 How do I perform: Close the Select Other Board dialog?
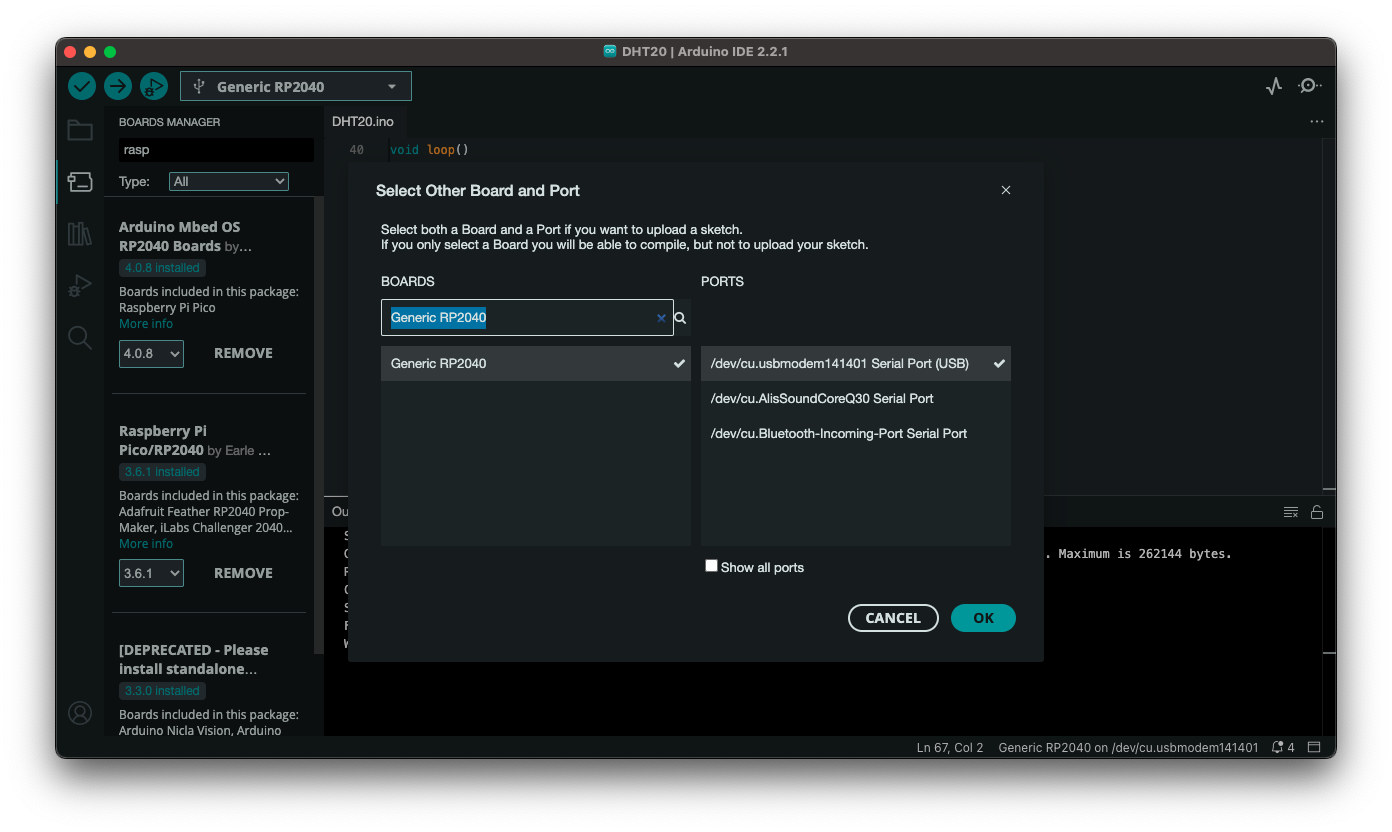pyautogui.click(x=1006, y=190)
